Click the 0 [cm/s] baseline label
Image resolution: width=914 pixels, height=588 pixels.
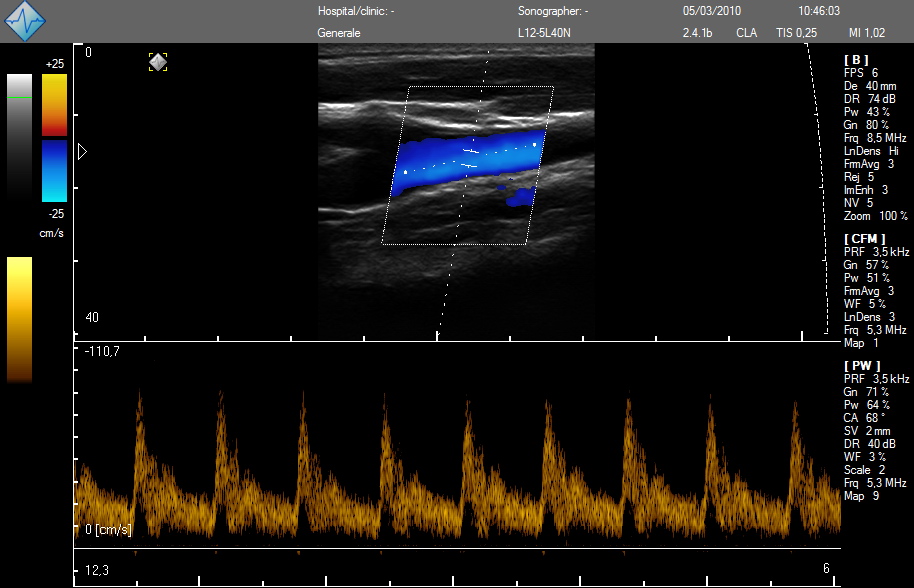click(108, 529)
